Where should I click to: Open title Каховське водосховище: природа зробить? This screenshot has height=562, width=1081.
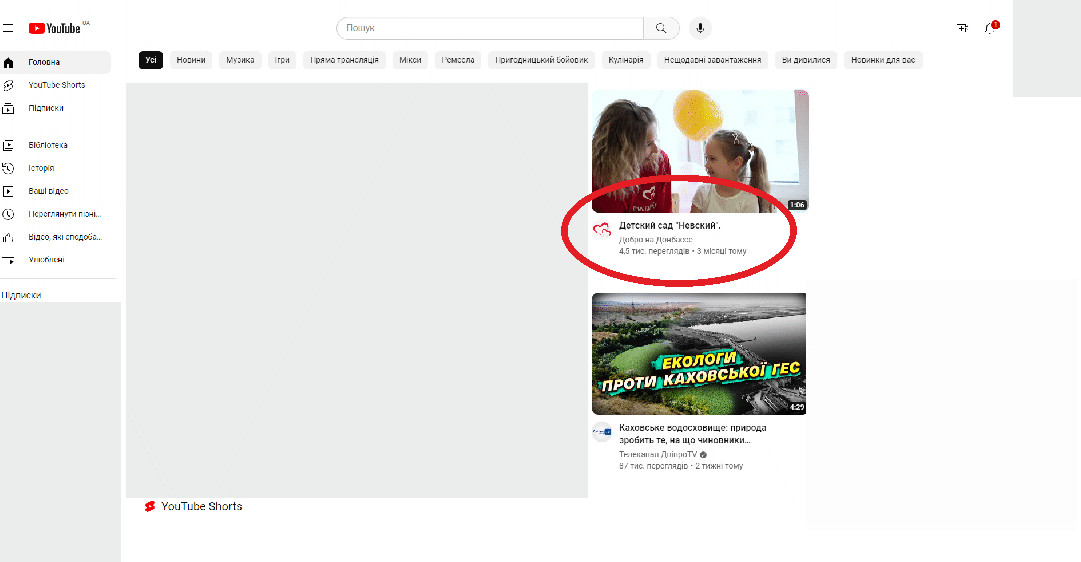coord(692,434)
